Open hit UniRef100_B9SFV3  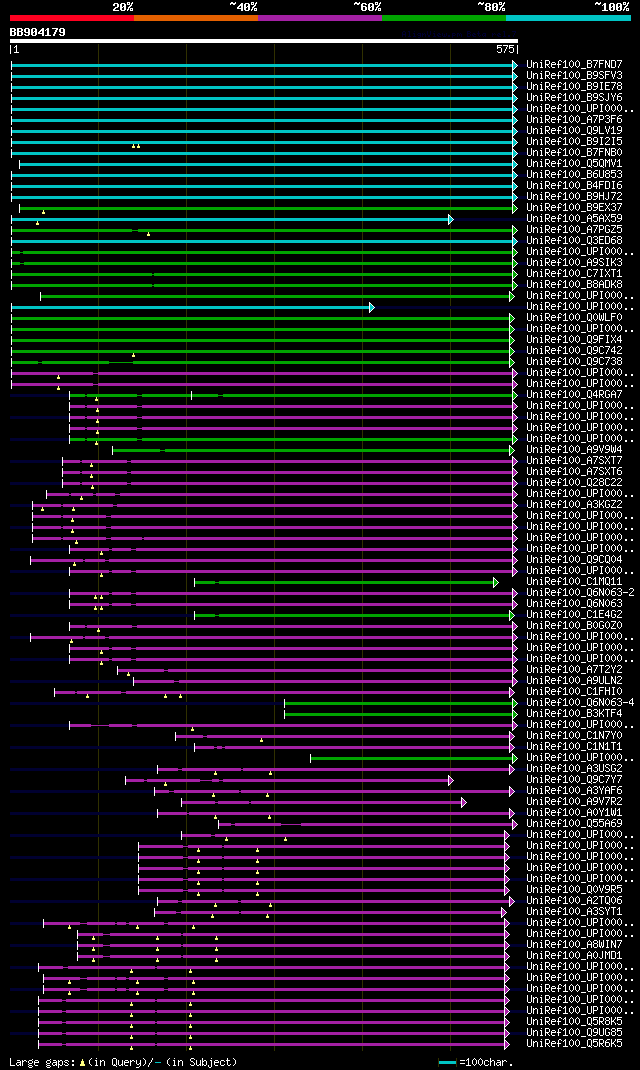(574, 75)
